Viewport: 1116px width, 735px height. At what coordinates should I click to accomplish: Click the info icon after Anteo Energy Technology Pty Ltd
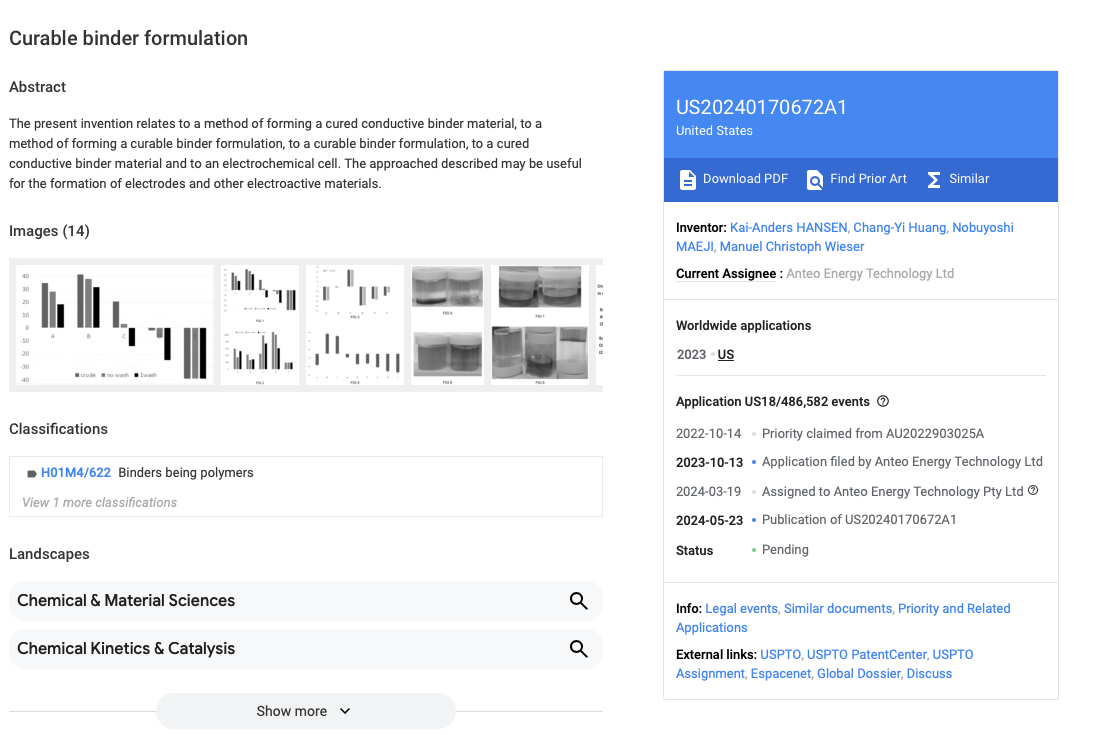(x=1033, y=490)
